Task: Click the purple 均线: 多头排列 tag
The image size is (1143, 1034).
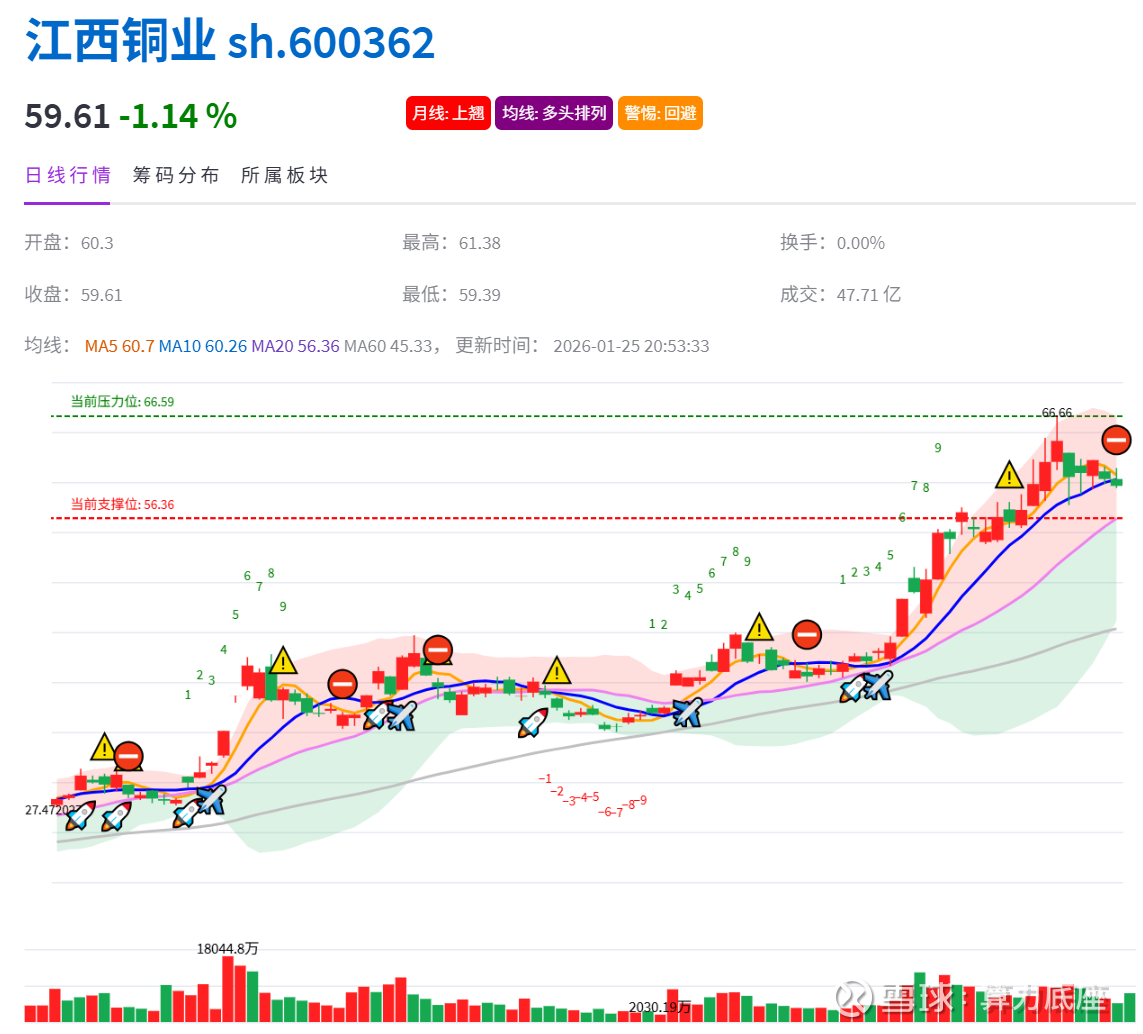Action: coord(554,113)
